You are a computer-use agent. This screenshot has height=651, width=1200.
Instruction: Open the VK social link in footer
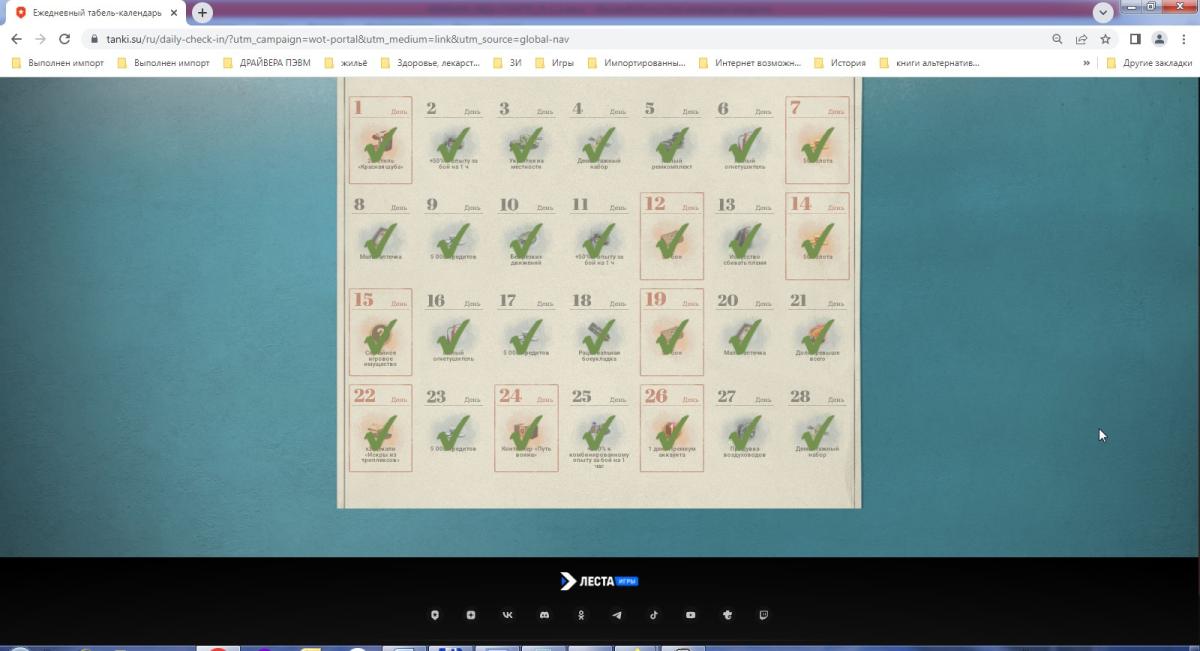(x=507, y=615)
